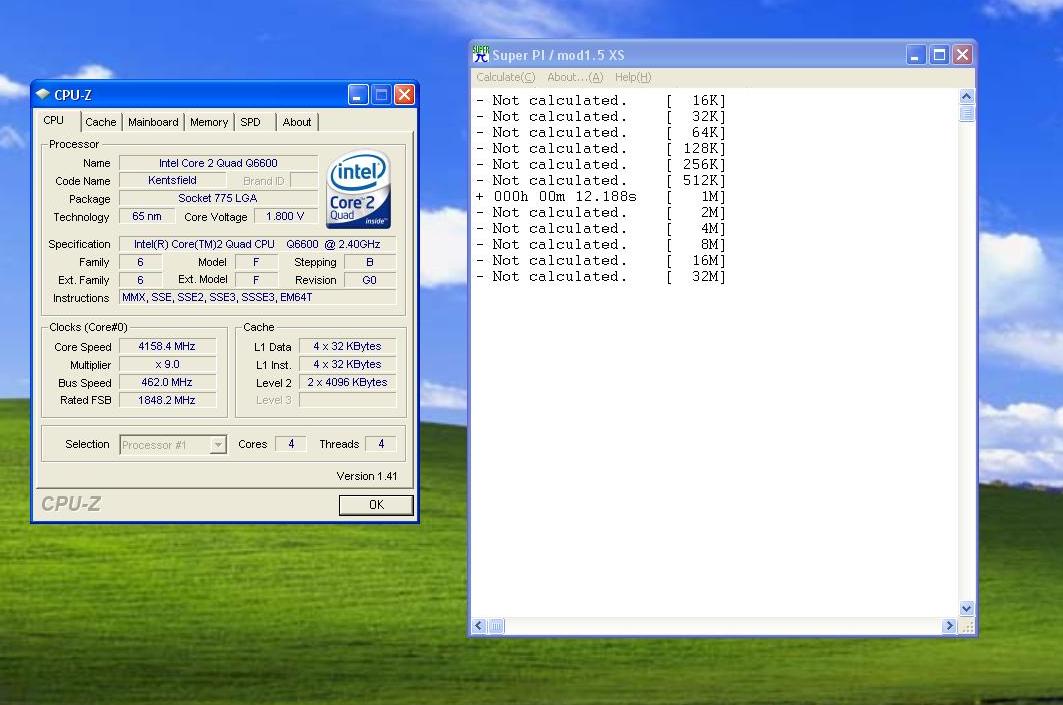Click the Specification field text

point(258,244)
